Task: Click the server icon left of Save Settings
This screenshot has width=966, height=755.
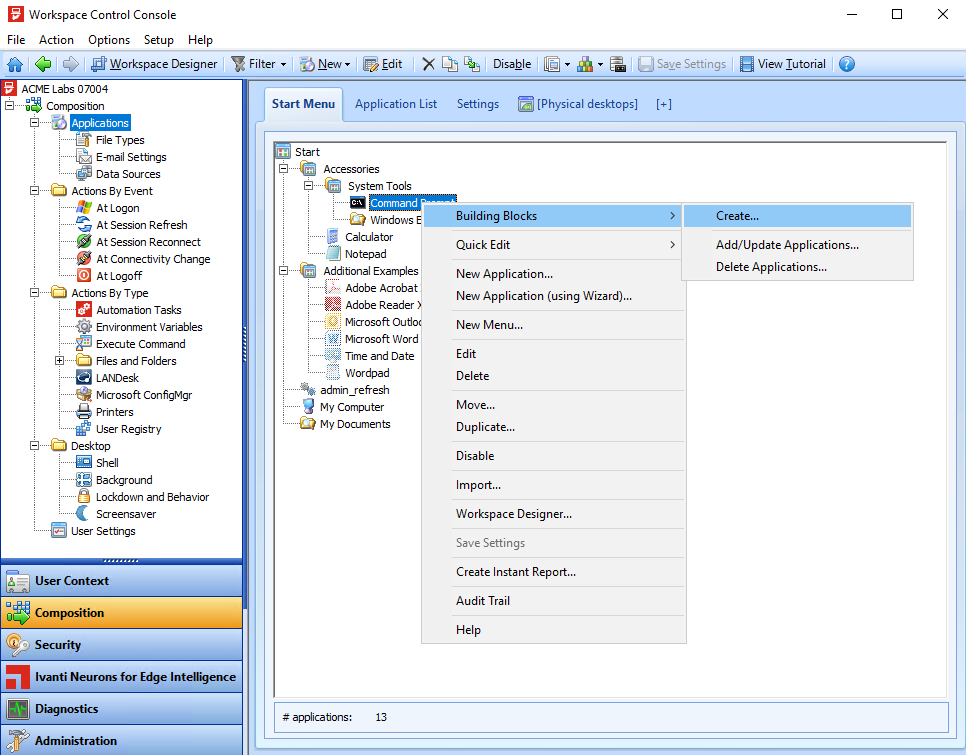Action: tap(618, 64)
